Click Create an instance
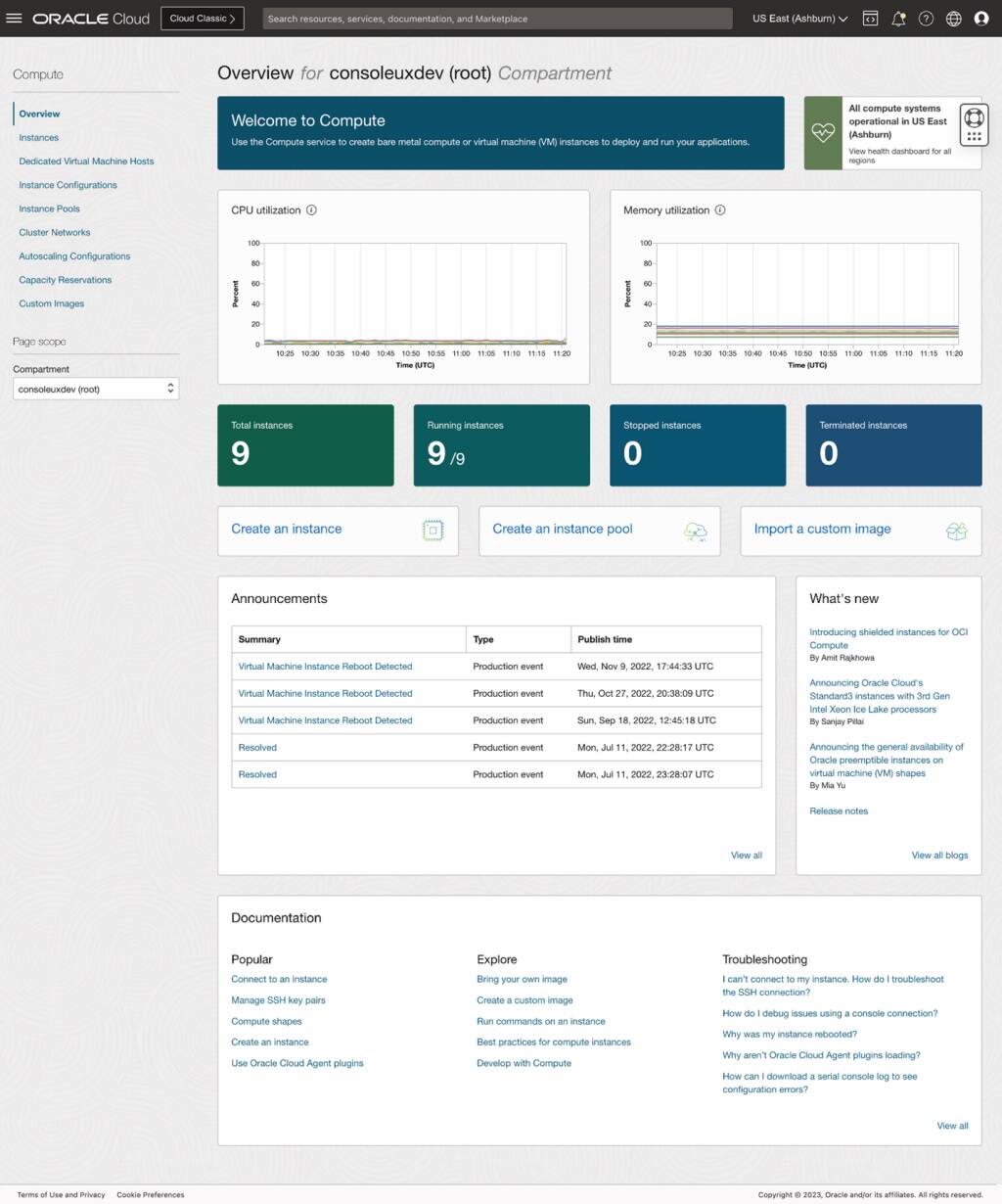 pos(286,529)
